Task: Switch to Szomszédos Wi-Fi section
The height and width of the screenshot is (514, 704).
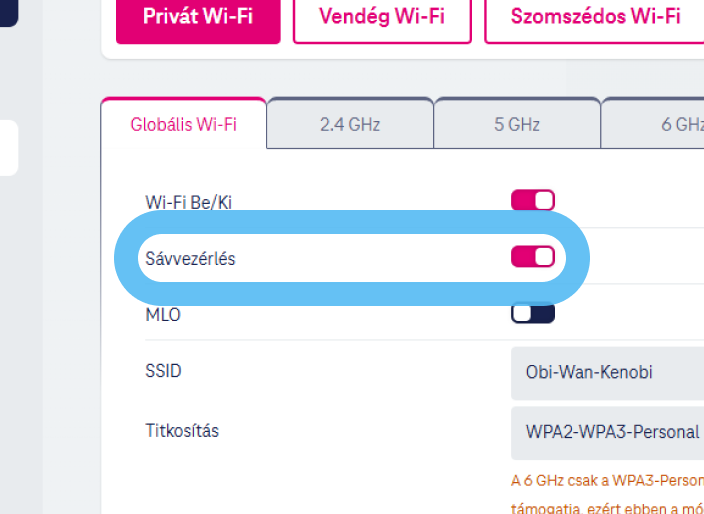Action: coord(594,17)
